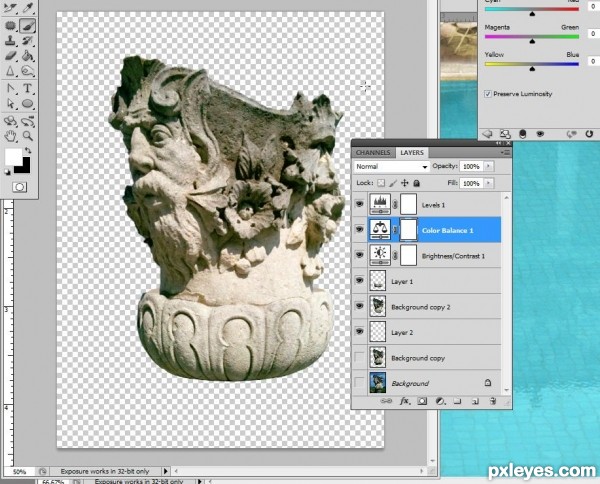Hide the Brightness/Contrast 1 layer
The height and width of the screenshot is (484, 600).
tap(359, 255)
